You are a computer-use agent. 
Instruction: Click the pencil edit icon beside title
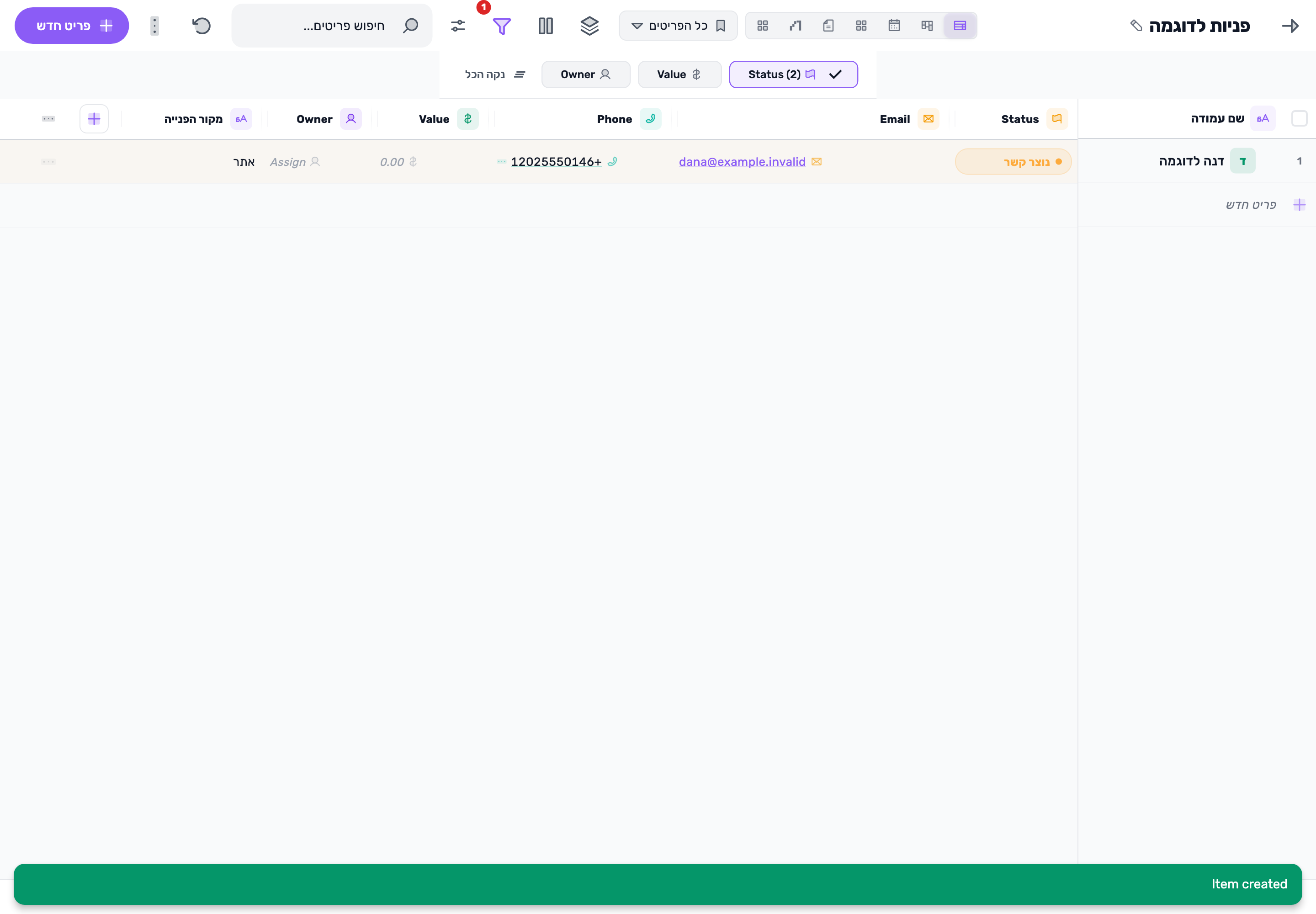tap(1136, 26)
